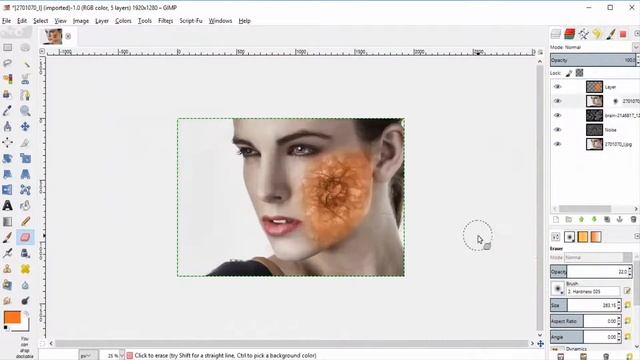This screenshot has width=640, height=360.
Task: Hide the masked 2701070 layer
Action: click(557, 101)
